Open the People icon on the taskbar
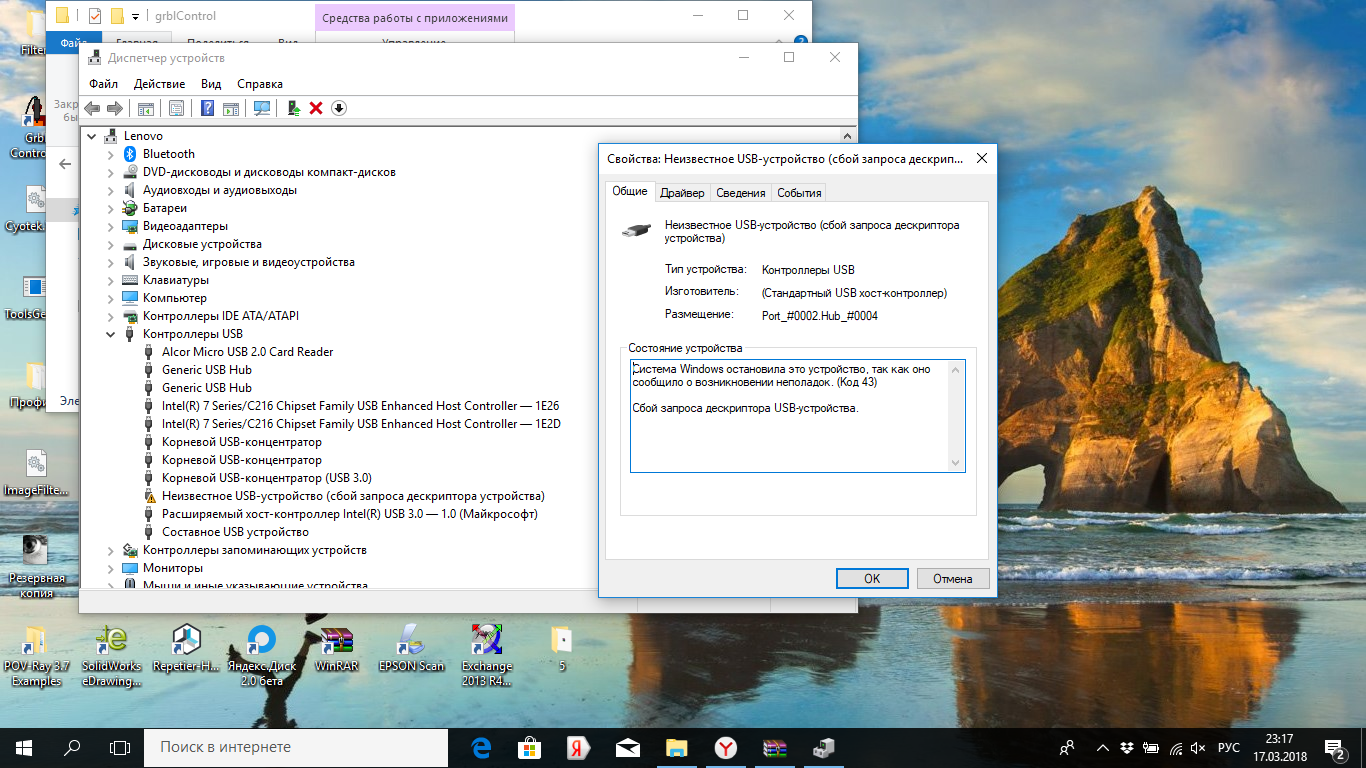Screen dimensions: 1366x768 pyautogui.click(x=1068, y=747)
